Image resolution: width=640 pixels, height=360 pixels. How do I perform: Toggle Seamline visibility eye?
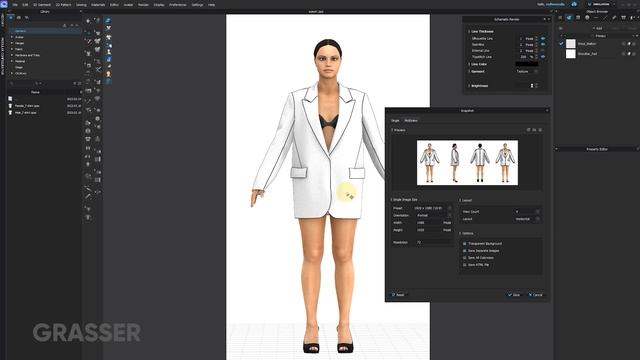click(x=543, y=44)
